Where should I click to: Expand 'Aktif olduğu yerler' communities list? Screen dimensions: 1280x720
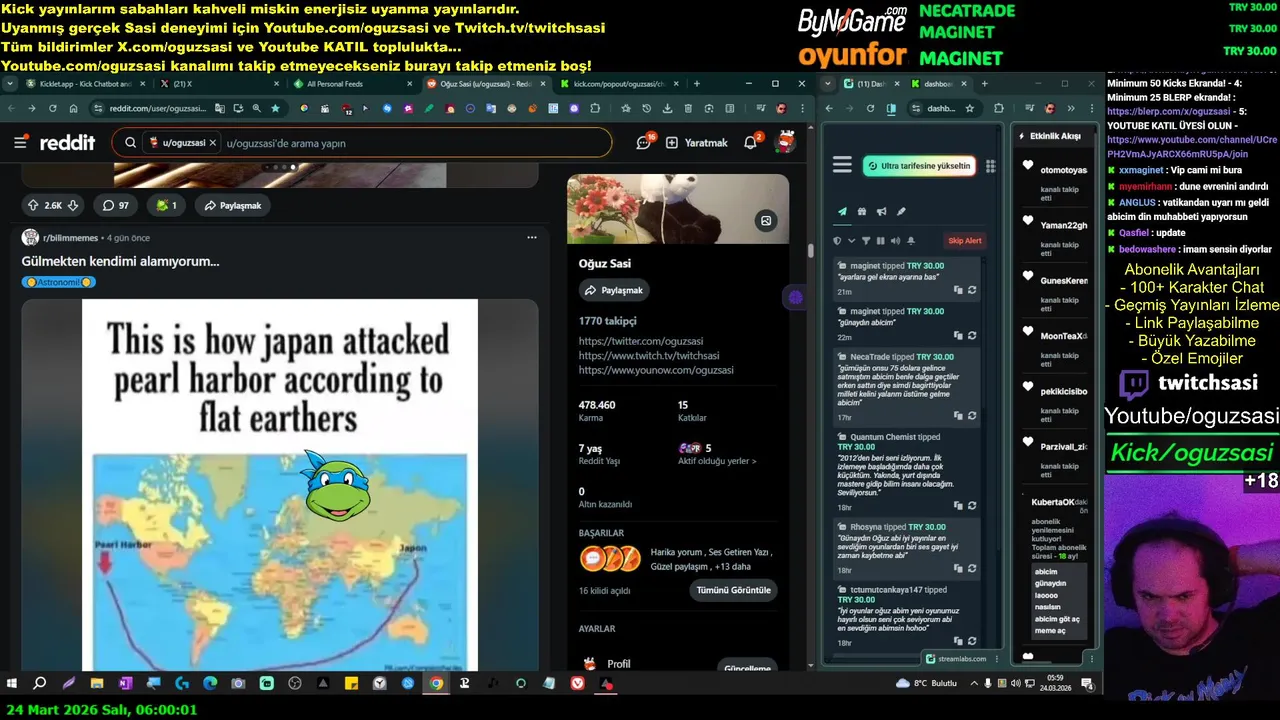717,461
